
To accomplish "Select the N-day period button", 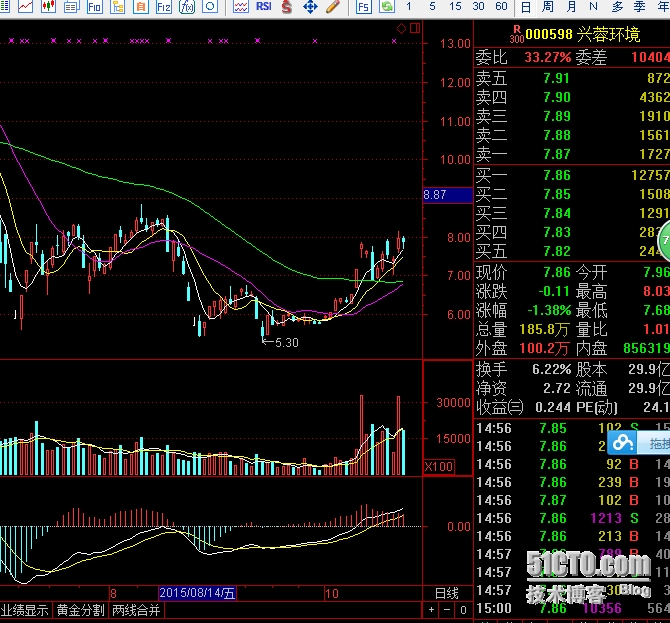I will point(593,7).
